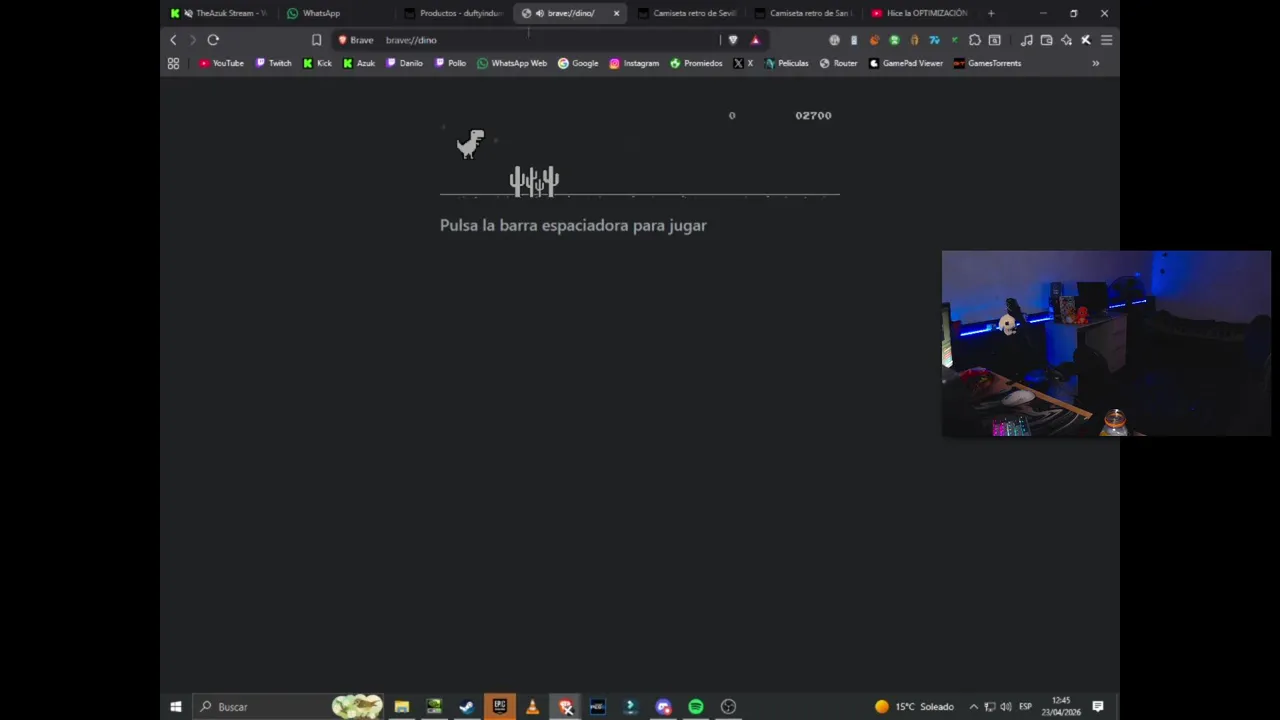Viewport: 1280px width, 720px height.
Task: Open the apps grid in bookmarks bar
Action: tap(173, 63)
